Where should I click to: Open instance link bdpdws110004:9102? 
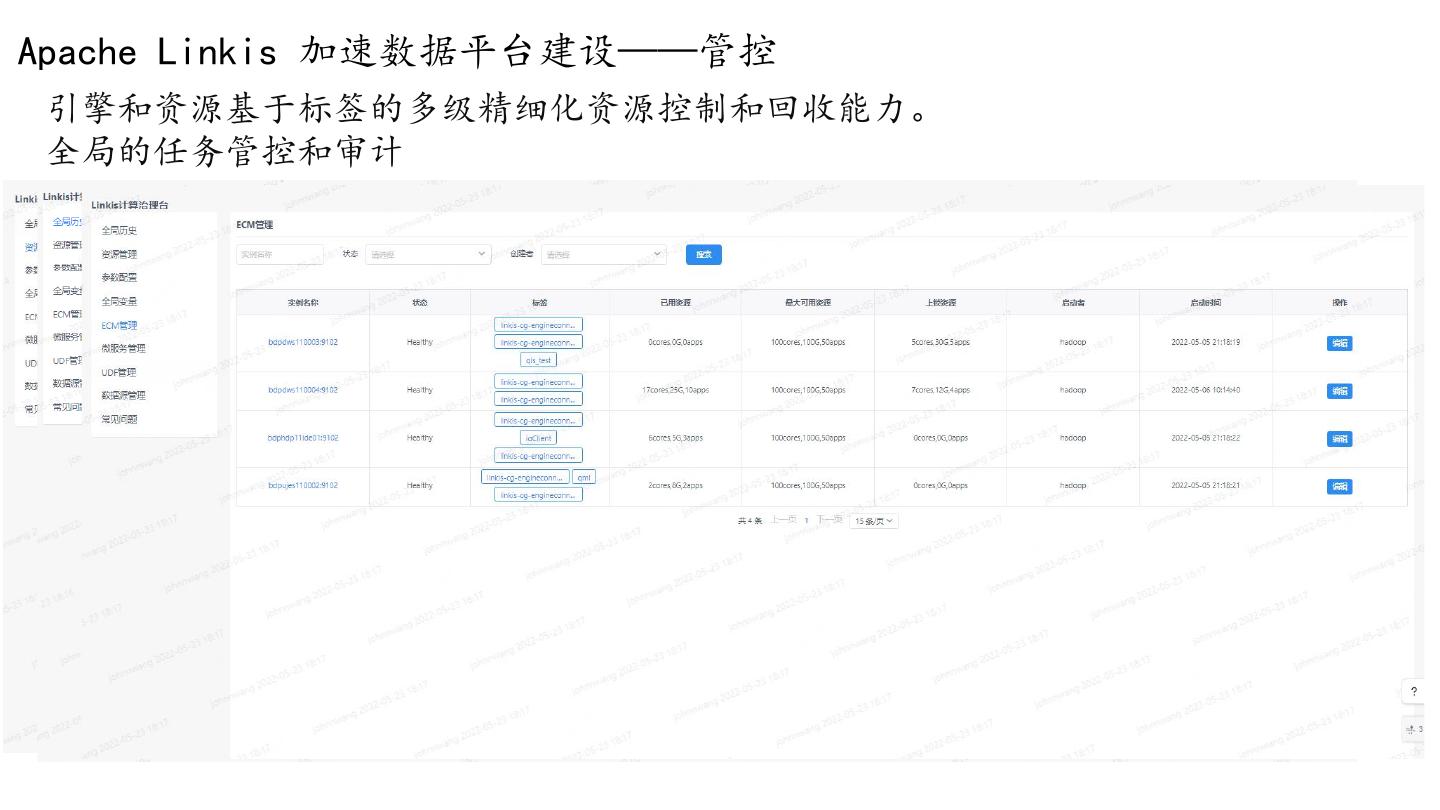(303, 390)
